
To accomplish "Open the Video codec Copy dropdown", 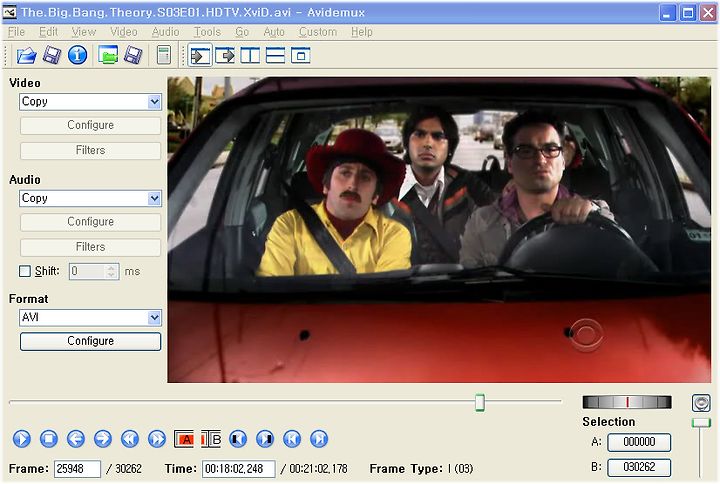I will 90,101.
